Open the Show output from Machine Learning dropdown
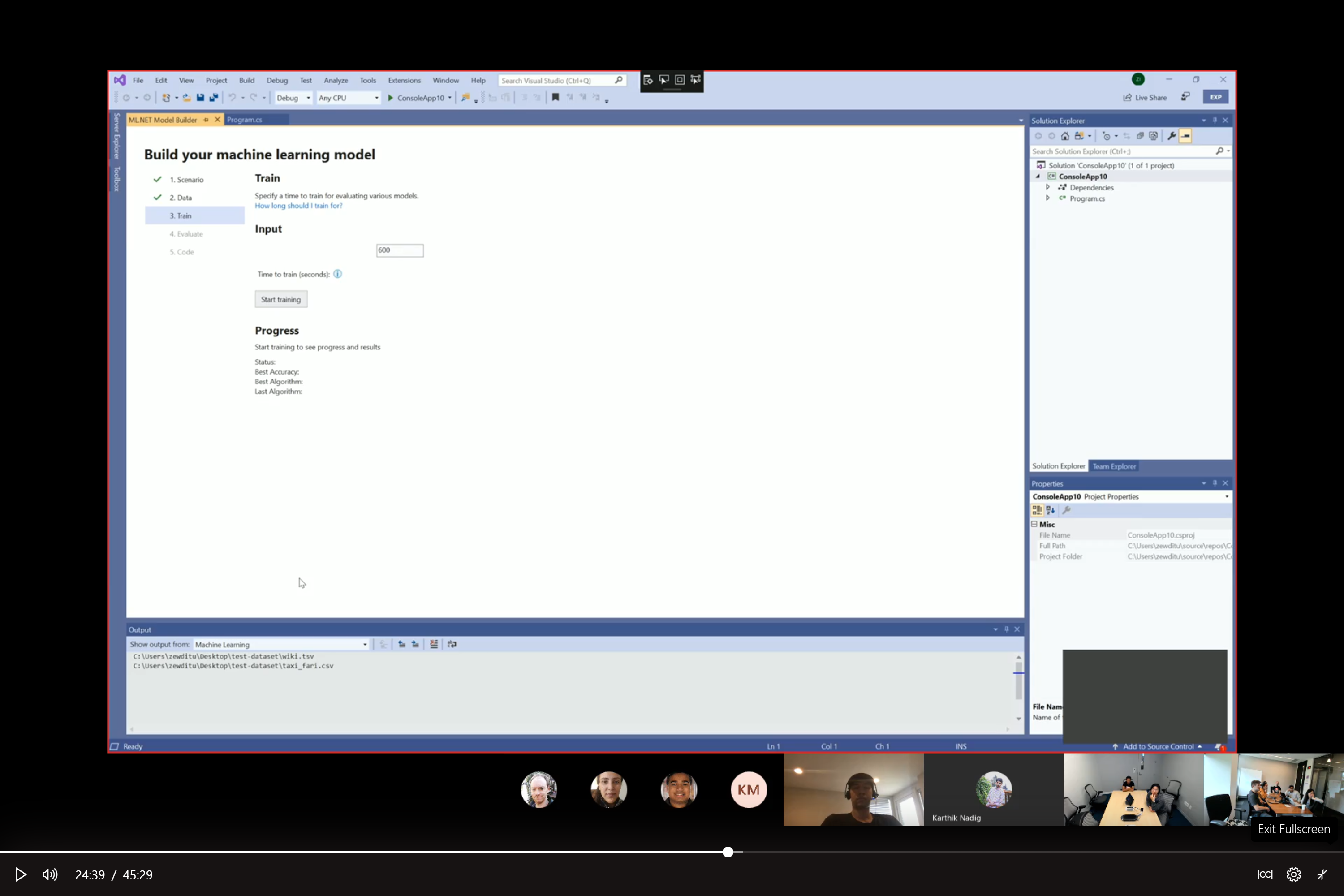The height and width of the screenshot is (896, 1344). tap(281, 645)
